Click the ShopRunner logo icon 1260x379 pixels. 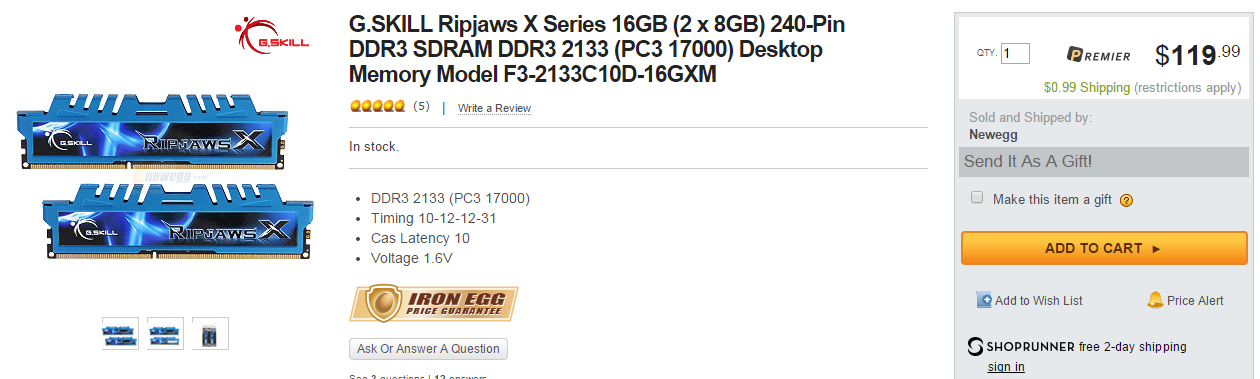tap(975, 347)
